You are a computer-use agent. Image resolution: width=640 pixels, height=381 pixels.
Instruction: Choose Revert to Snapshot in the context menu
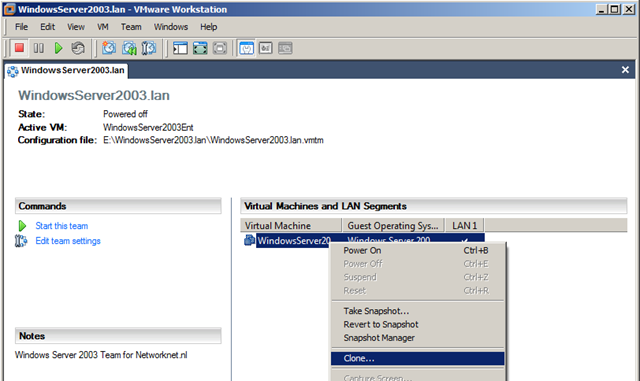(418, 324)
